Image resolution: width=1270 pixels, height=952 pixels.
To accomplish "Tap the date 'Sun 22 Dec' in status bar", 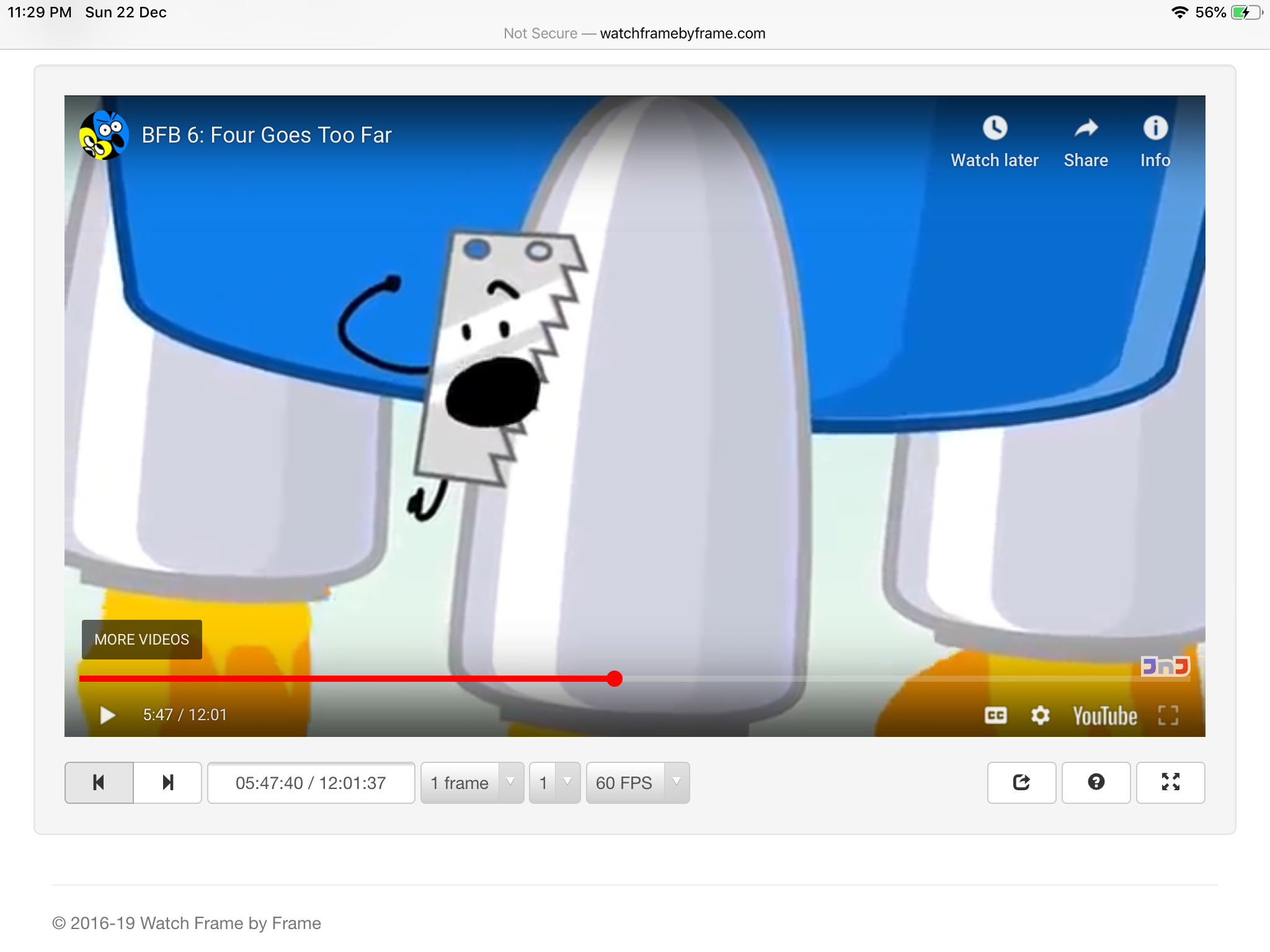I will coord(126,12).
